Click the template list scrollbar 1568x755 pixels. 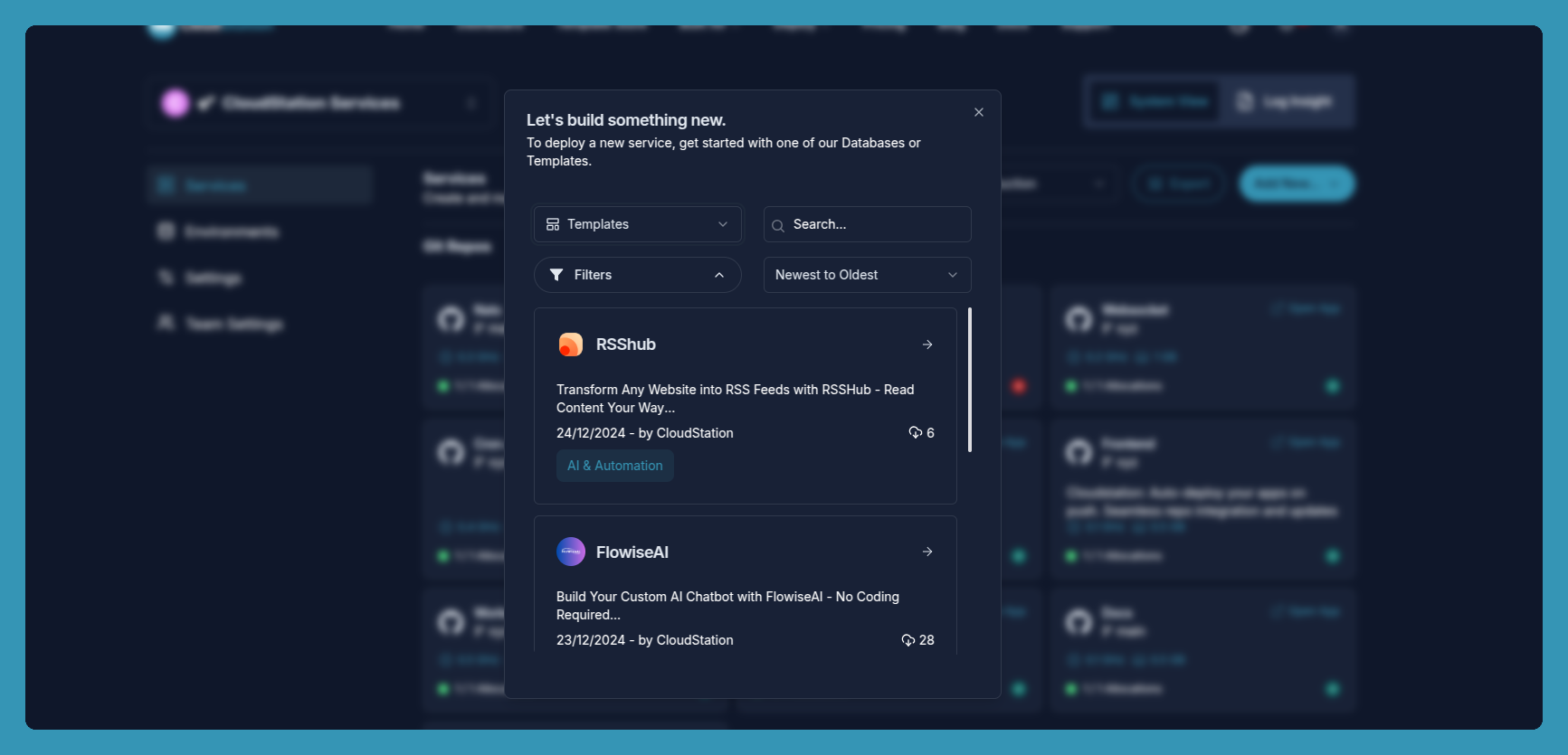(x=970, y=380)
